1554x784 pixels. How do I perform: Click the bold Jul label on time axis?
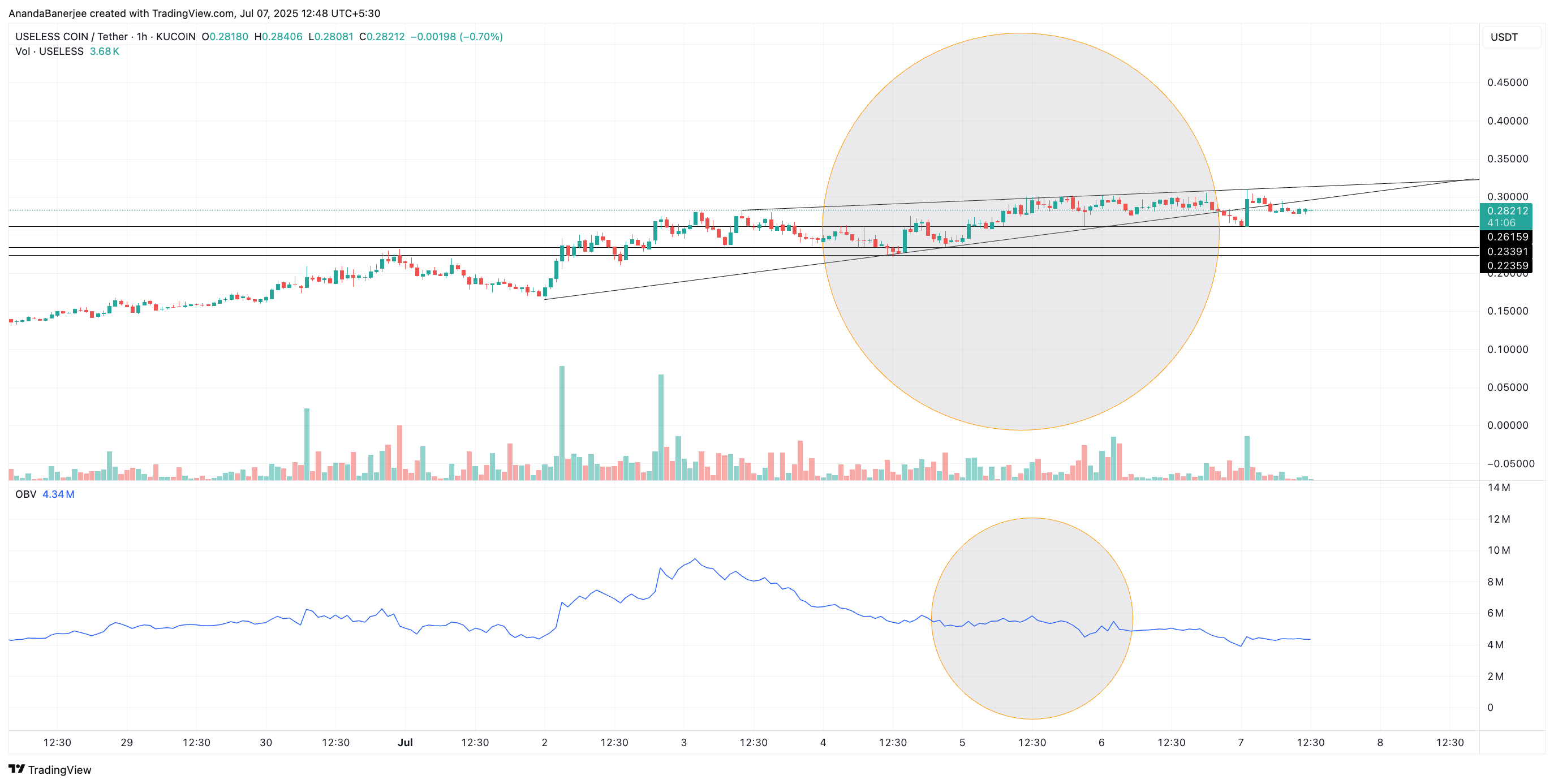click(406, 742)
